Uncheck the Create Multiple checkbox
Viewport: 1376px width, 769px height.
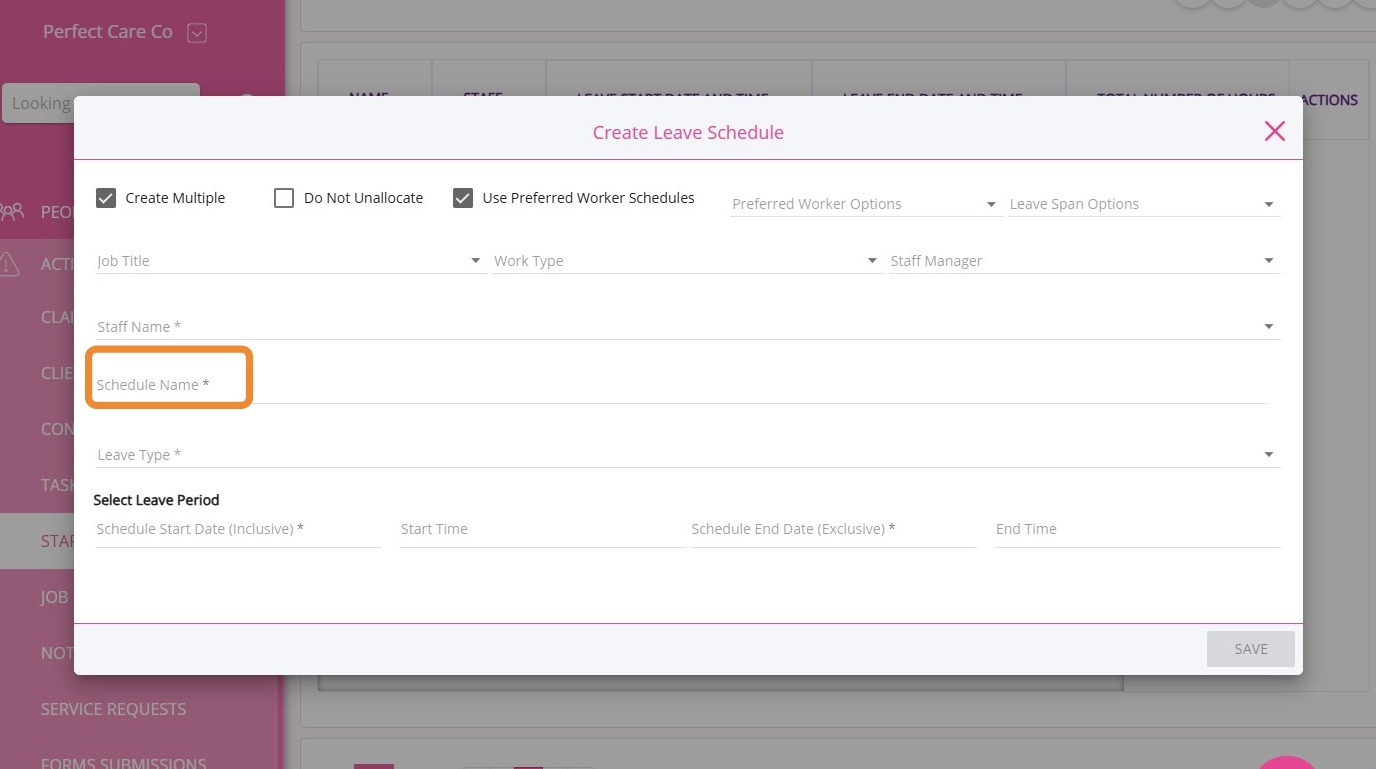[107, 198]
